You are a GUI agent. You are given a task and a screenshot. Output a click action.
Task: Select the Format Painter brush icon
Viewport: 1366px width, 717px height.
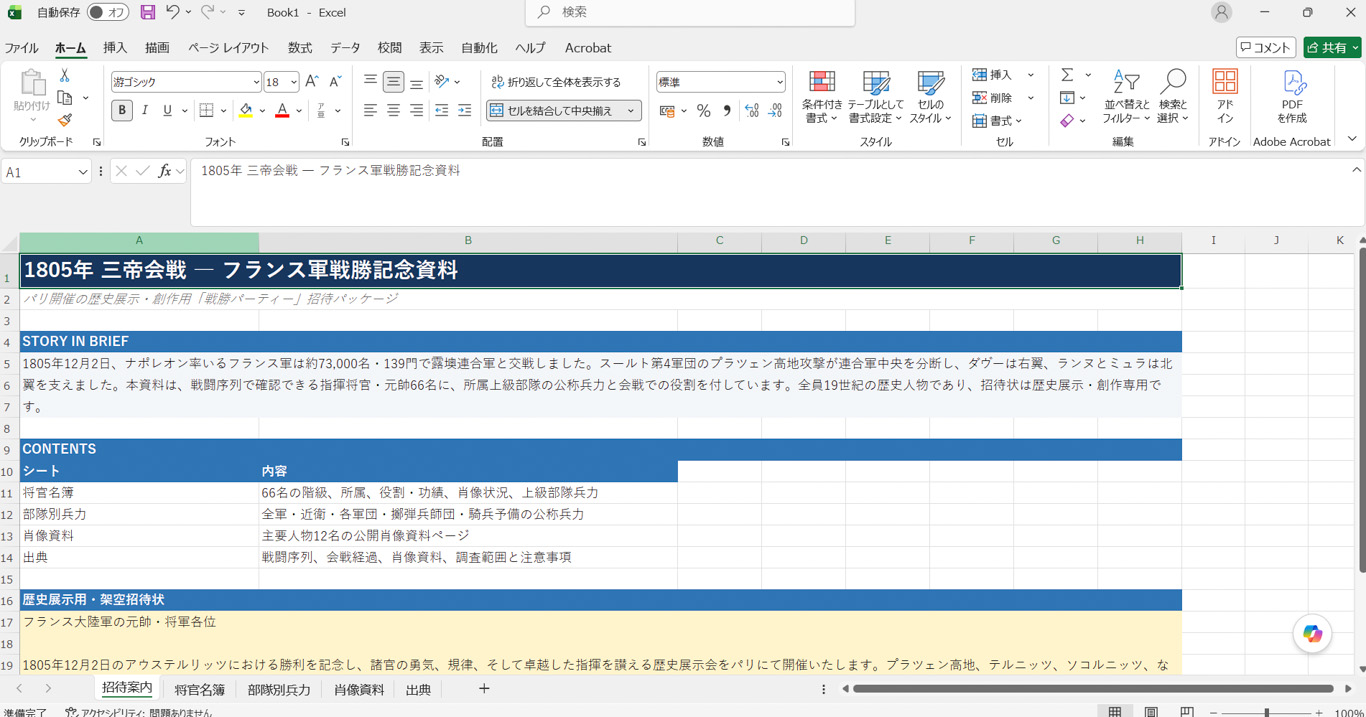point(65,120)
